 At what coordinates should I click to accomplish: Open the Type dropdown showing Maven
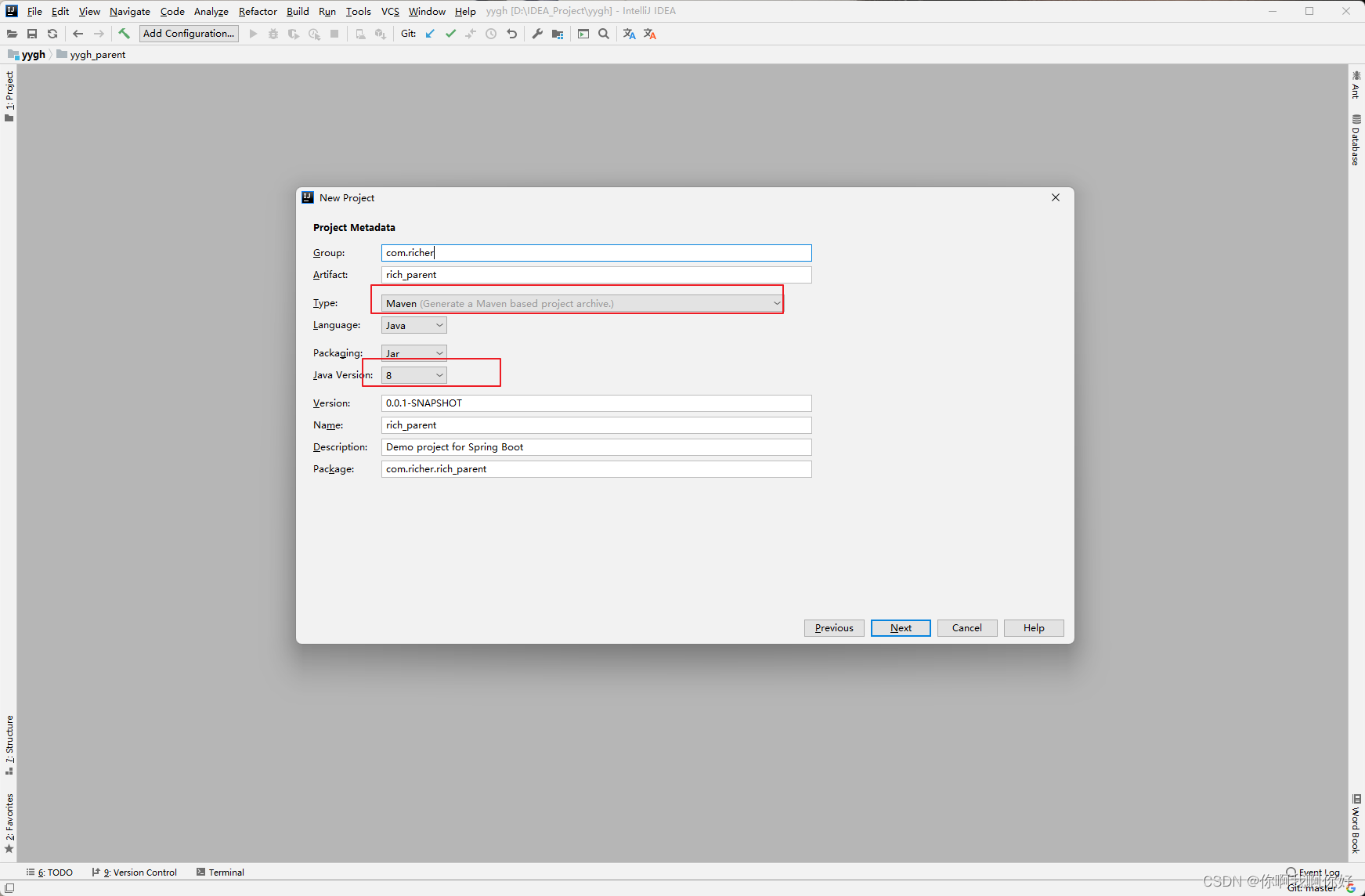coord(776,303)
